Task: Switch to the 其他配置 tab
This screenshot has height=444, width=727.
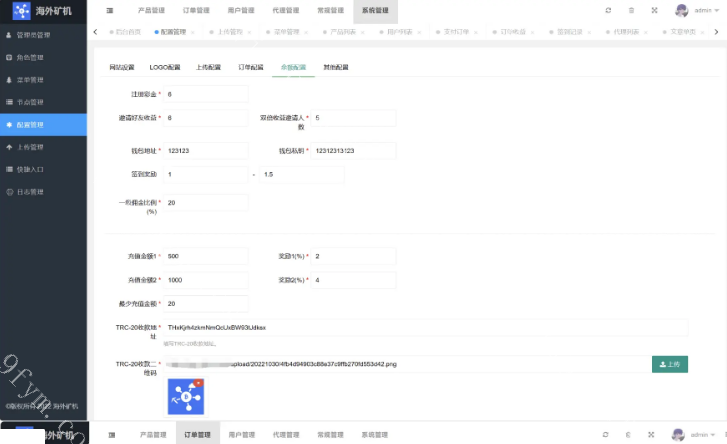Action: [335, 67]
